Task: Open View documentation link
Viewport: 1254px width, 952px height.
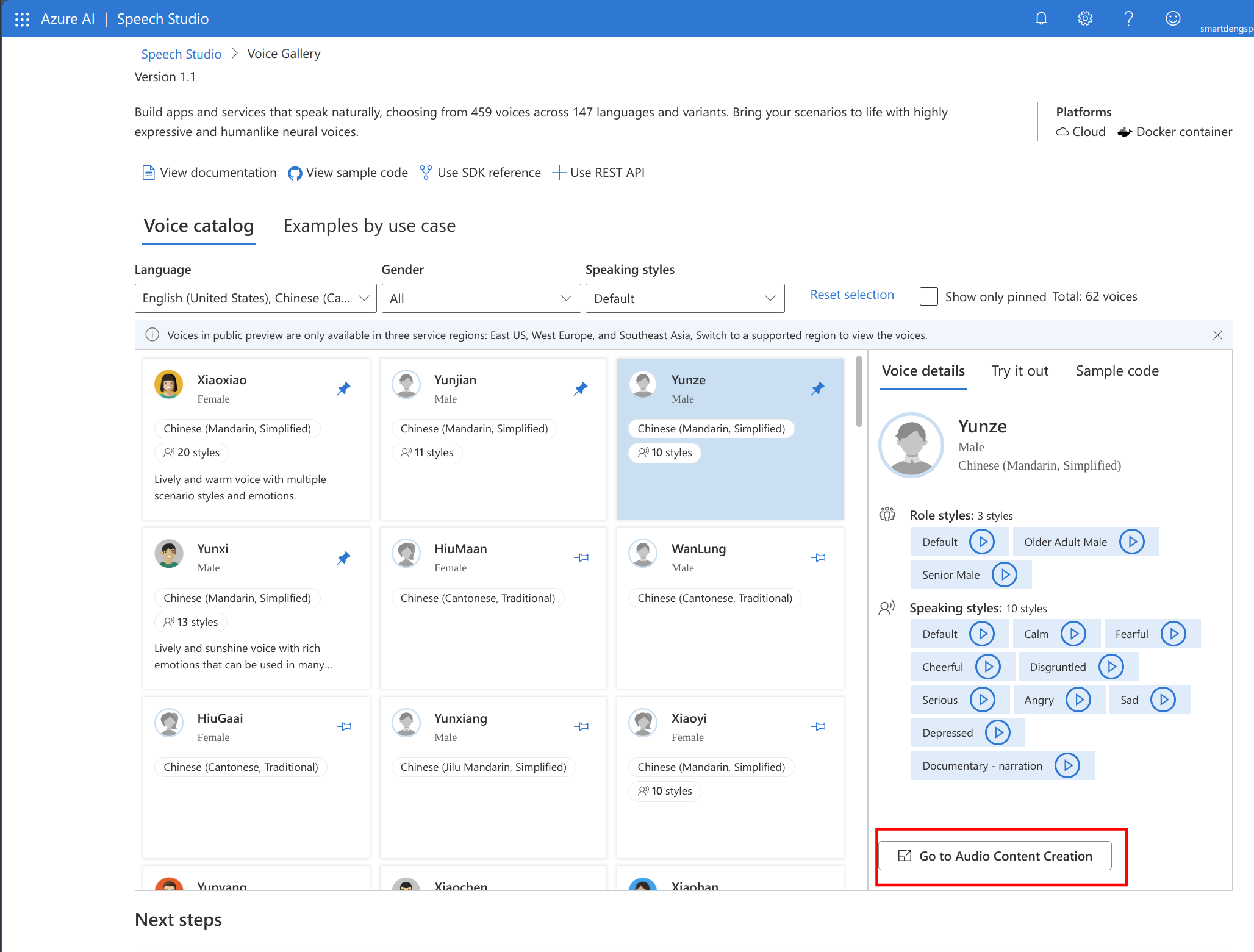Action: 209,173
